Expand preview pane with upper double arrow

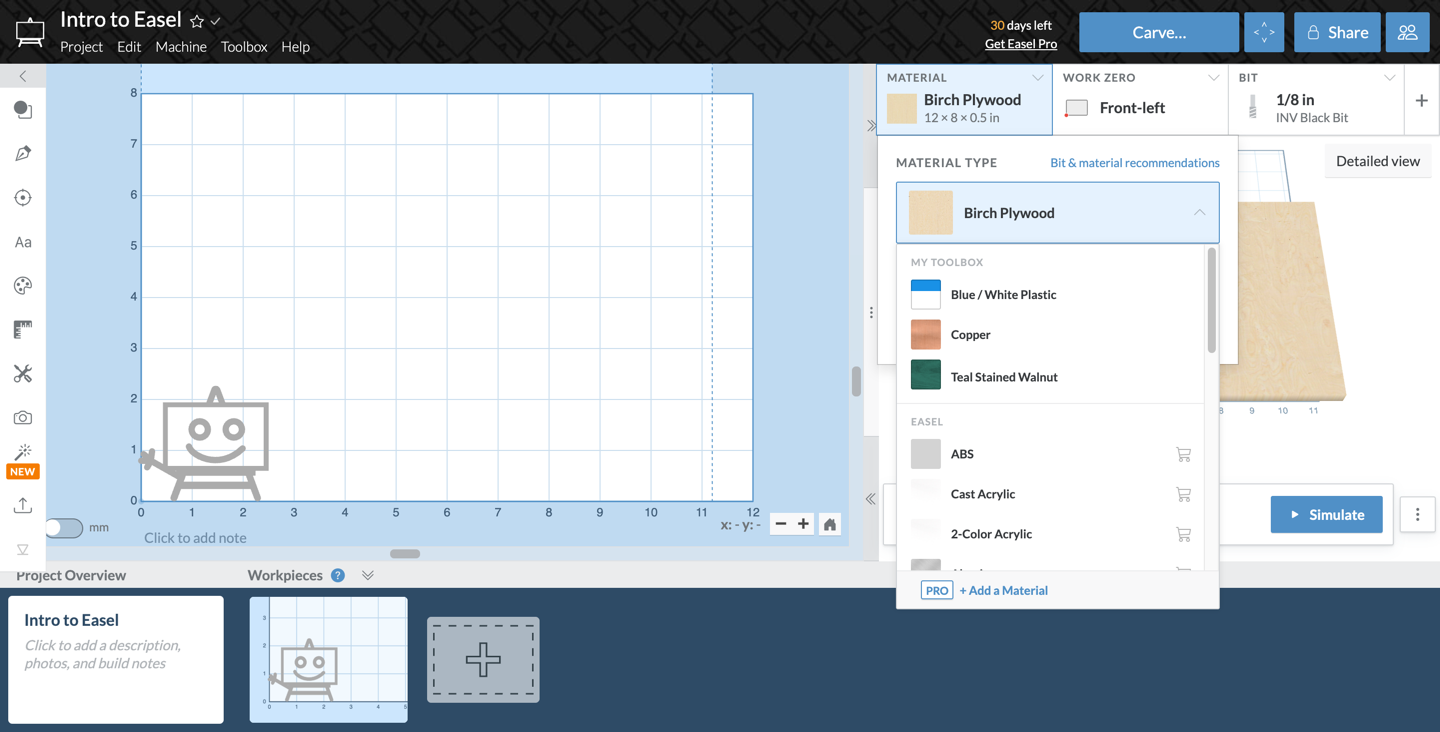coord(871,126)
